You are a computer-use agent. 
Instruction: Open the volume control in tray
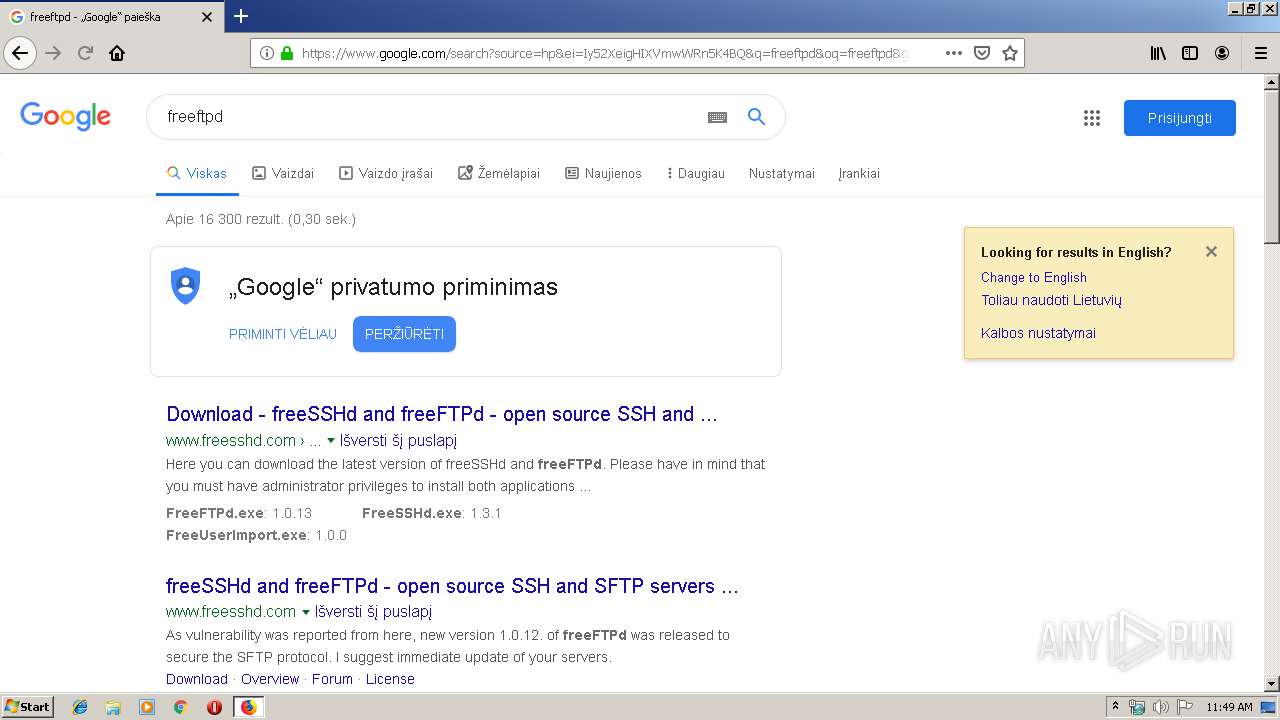coord(1159,707)
